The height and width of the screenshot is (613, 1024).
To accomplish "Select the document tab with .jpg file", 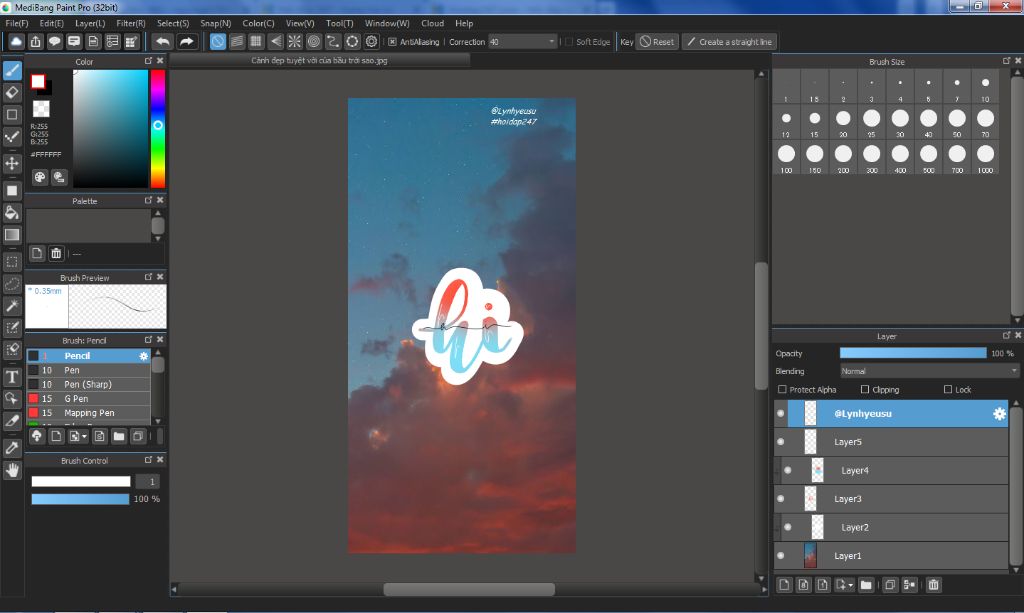I will pyautogui.click(x=319, y=60).
